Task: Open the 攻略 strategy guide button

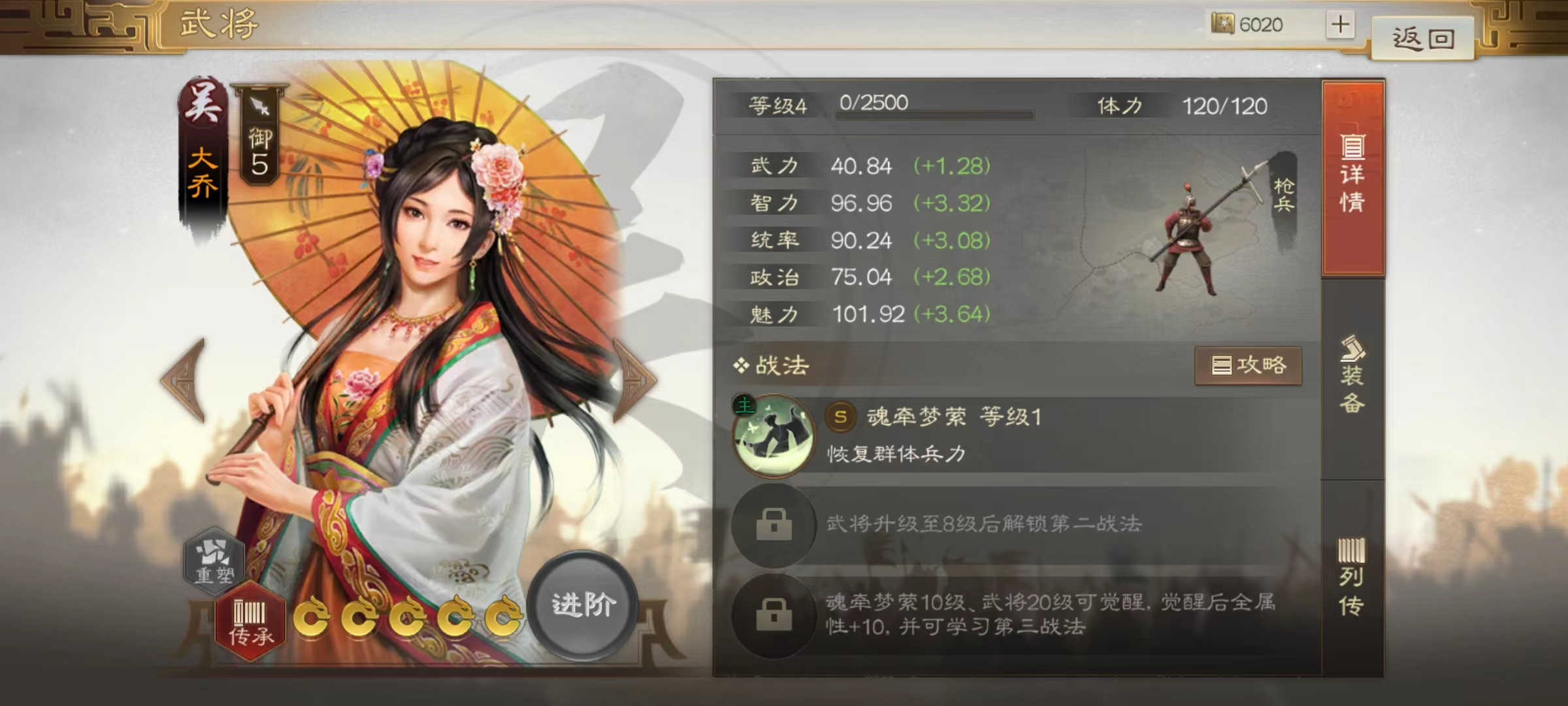Action: pos(1248,365)
